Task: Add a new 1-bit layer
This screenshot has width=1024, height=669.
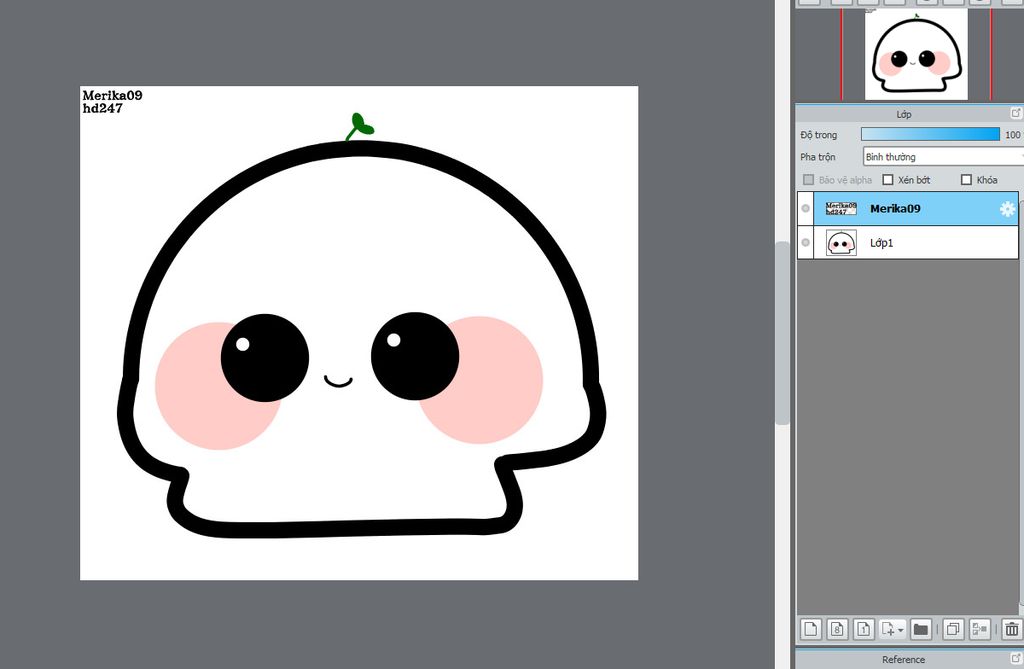Action: [863, 629]
